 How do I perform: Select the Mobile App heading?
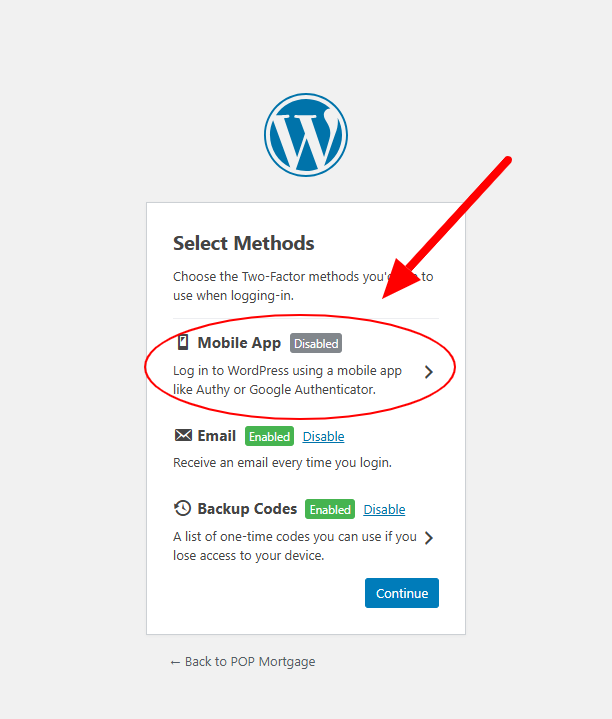click(x=239, y=343)
